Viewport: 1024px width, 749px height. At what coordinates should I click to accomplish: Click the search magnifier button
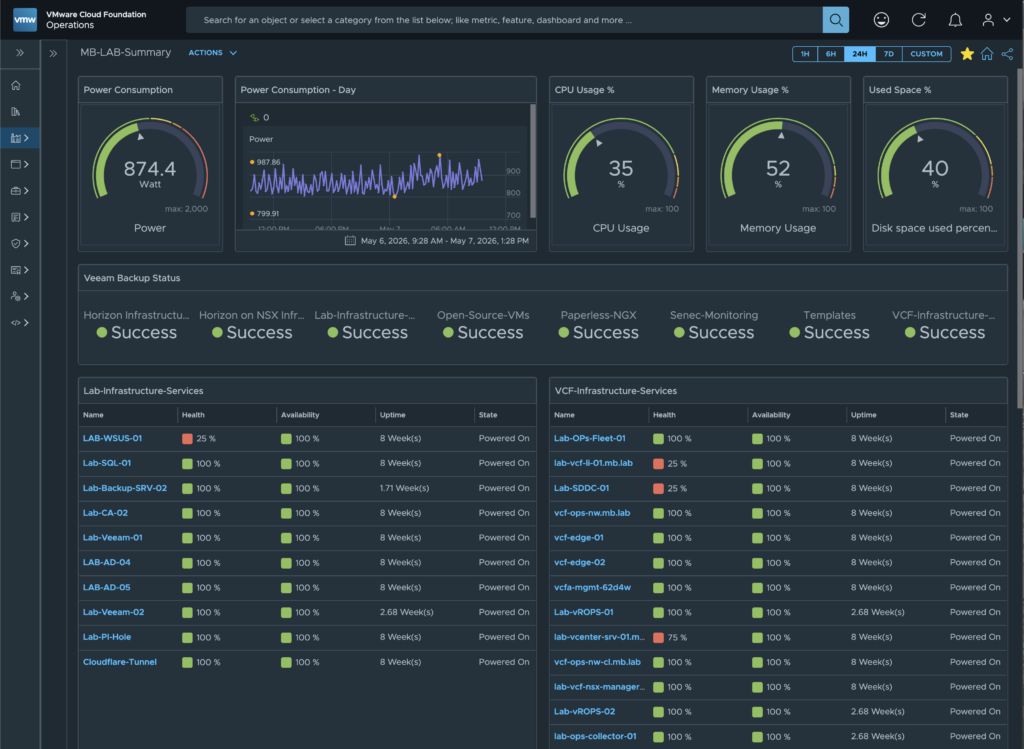[835, 20]
